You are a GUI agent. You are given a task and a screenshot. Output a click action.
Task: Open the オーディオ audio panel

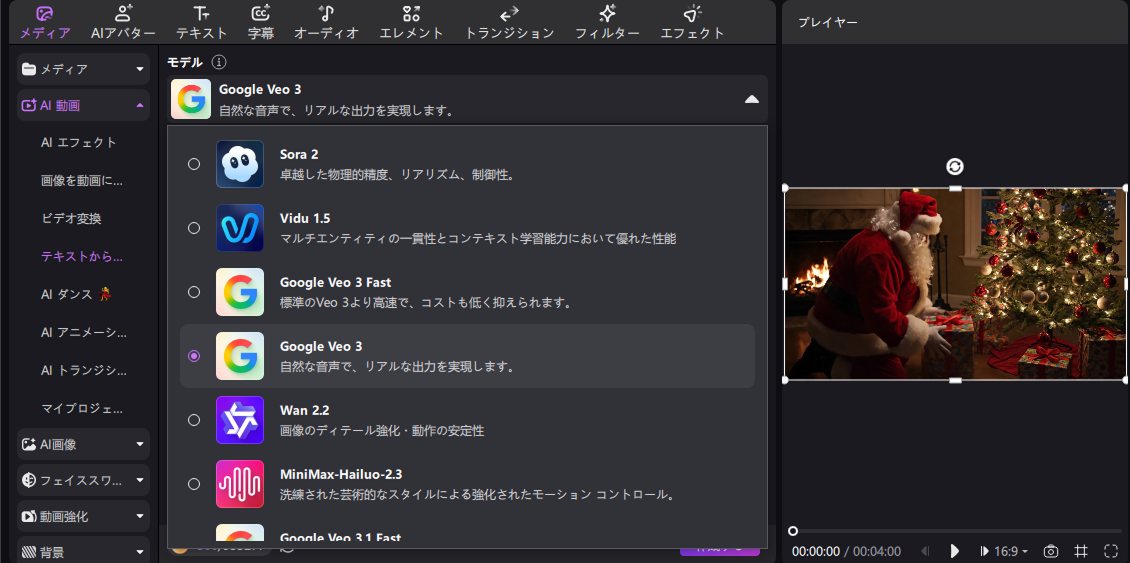click(x=326, y=14)
